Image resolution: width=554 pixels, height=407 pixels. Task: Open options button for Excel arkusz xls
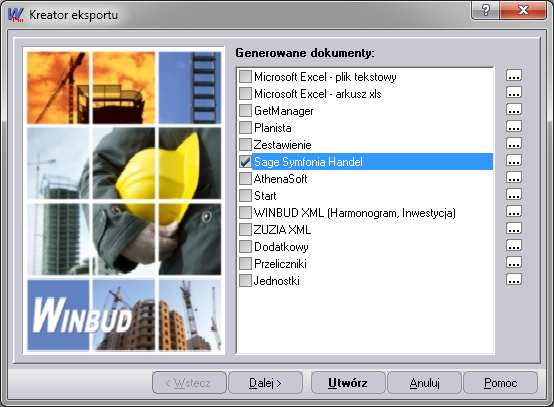514,93
